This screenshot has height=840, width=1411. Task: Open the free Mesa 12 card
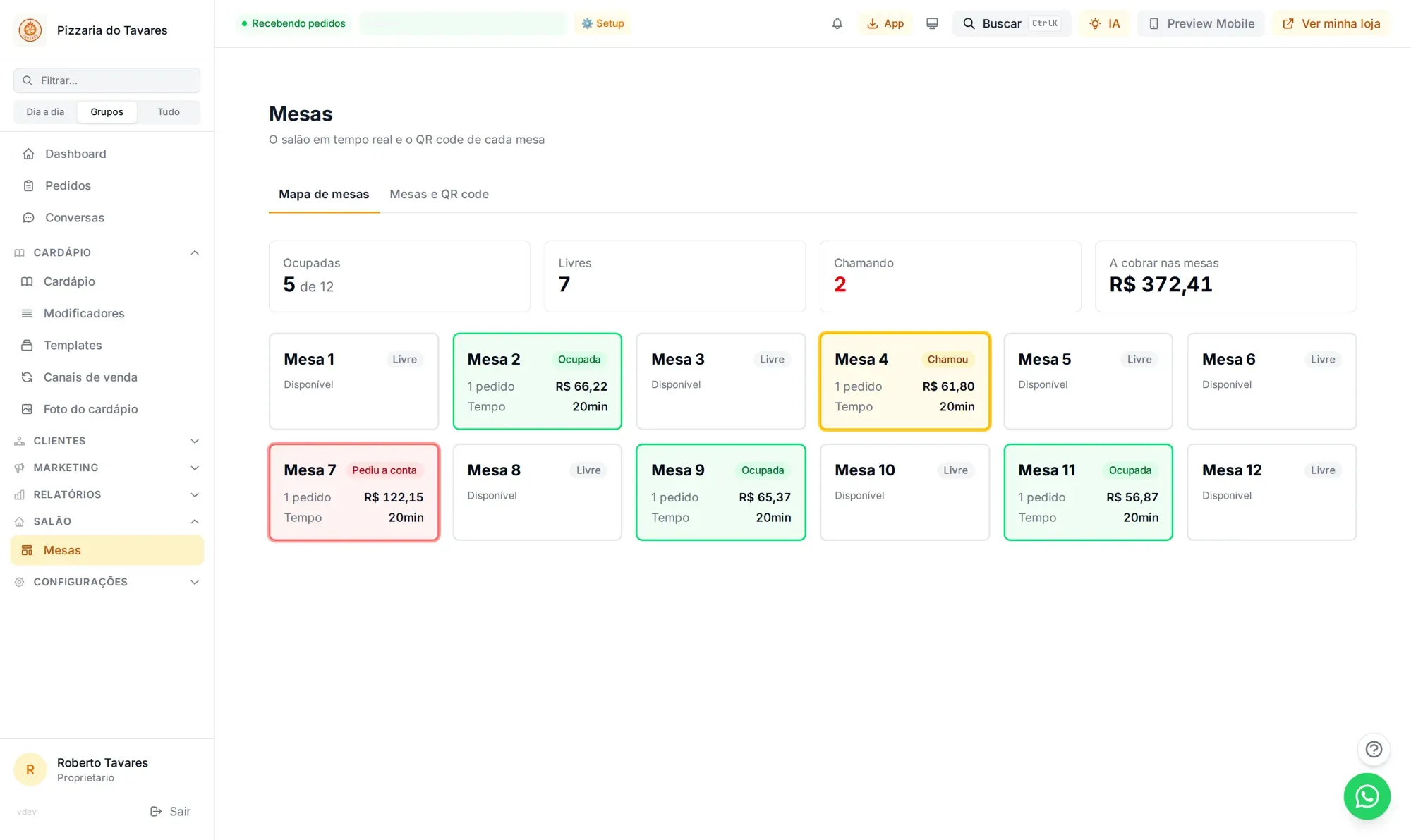point(1271,492)
